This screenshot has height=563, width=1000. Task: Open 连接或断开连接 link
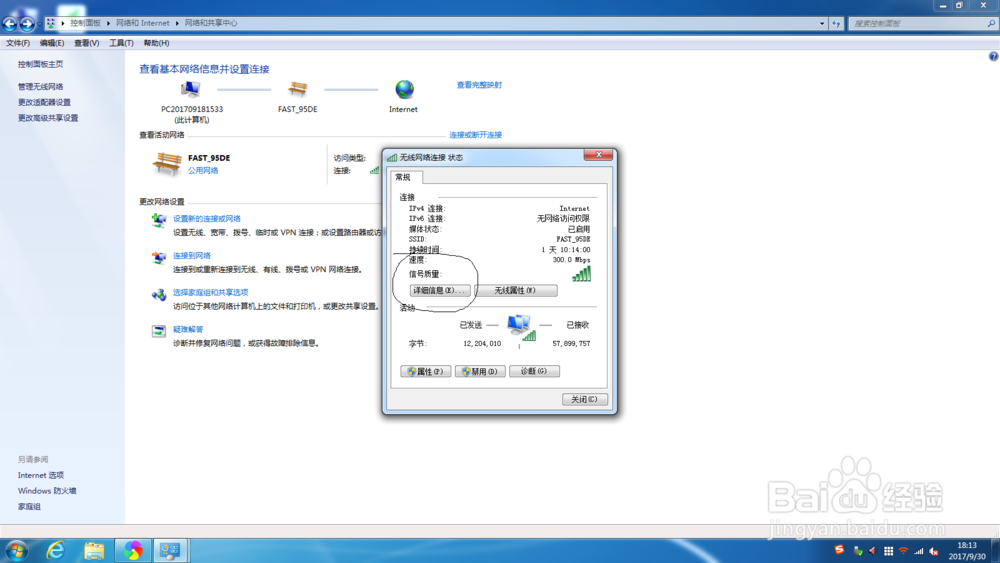[x=475, y=135]
